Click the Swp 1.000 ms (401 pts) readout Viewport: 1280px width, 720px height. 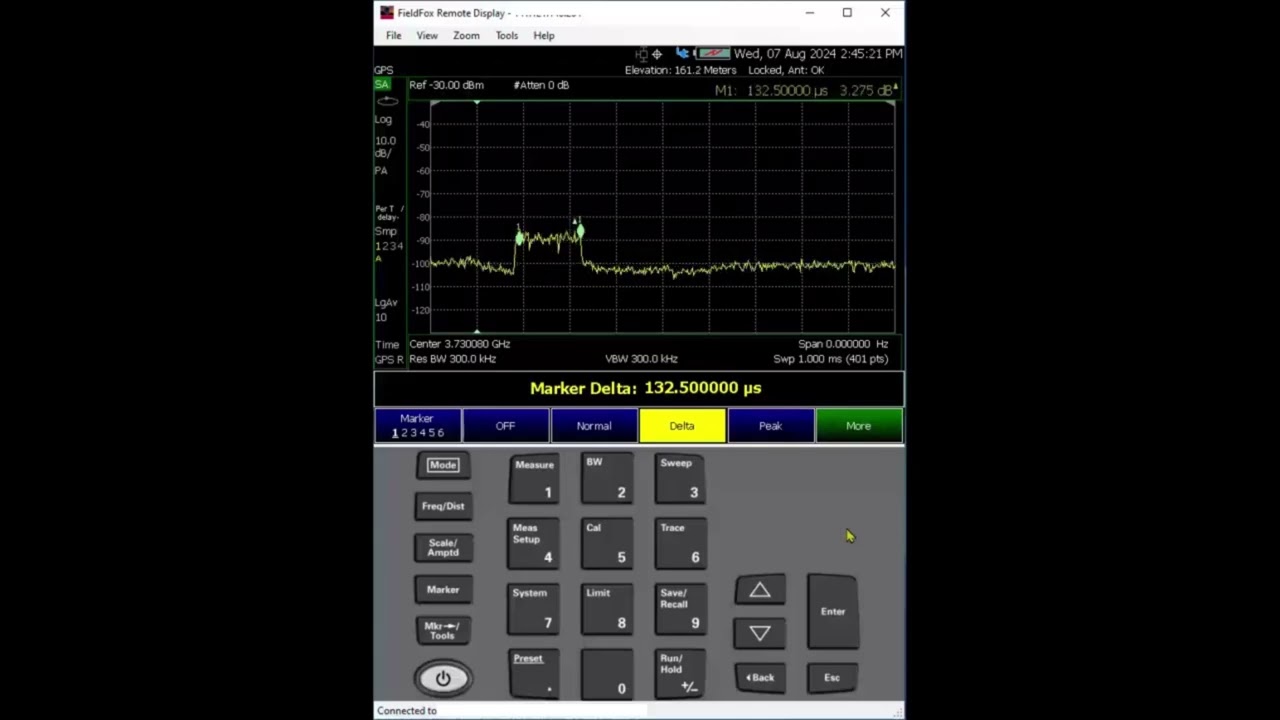831,359
